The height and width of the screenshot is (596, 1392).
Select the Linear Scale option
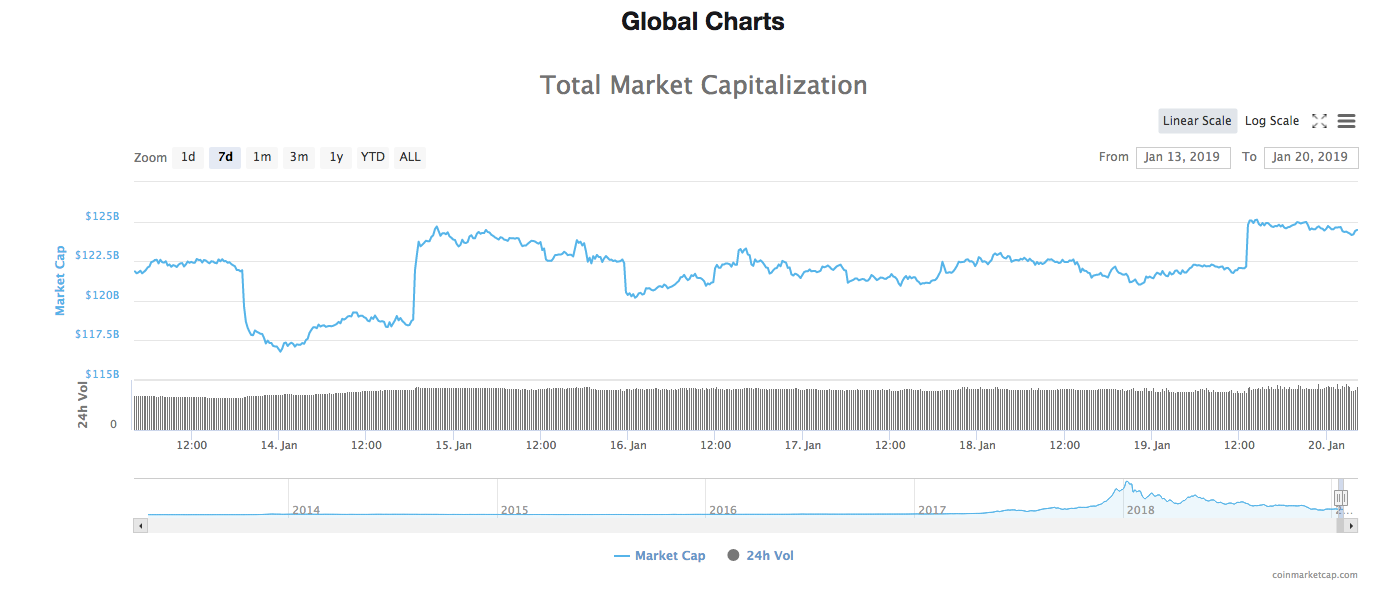pyautogui.click(x=1197, y=120)
